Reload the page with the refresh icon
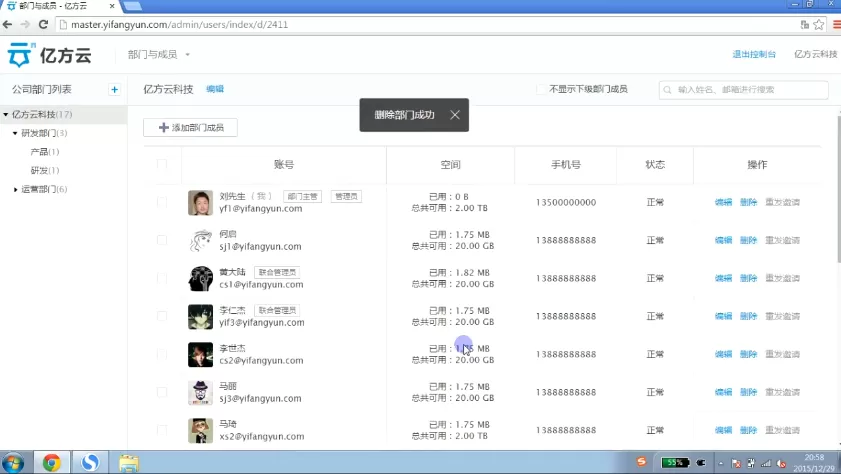The height and width of the screenshot is (474, 841). tap(43, 24)
